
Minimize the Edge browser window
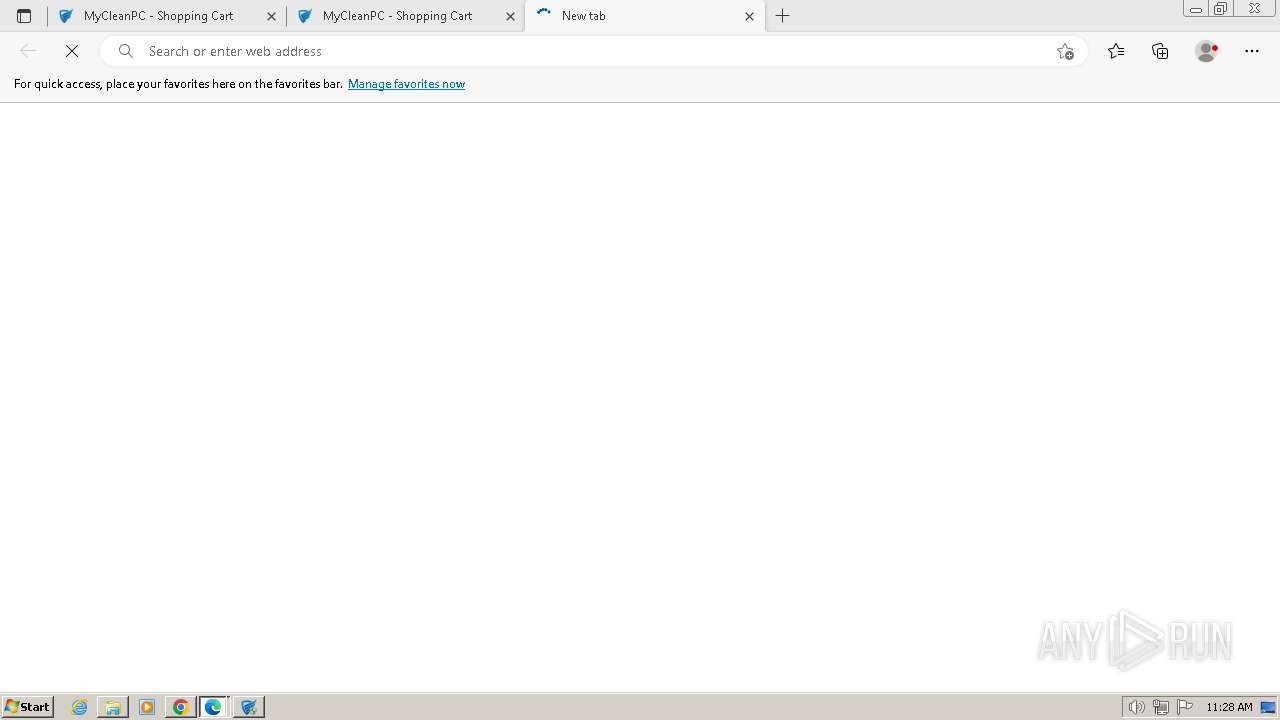click(x=1195, y=9)
